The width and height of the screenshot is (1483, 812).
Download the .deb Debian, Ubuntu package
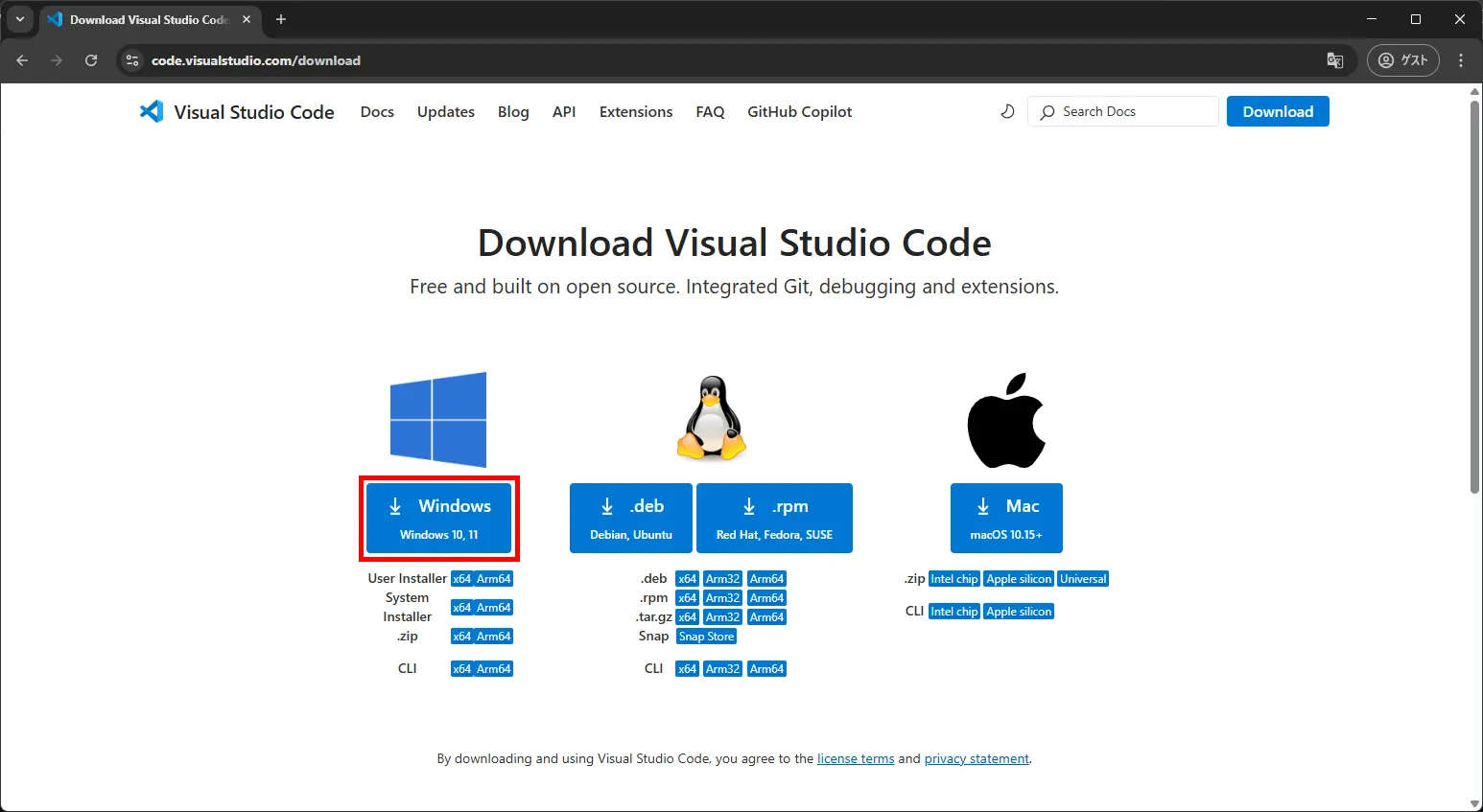(630, 518)
